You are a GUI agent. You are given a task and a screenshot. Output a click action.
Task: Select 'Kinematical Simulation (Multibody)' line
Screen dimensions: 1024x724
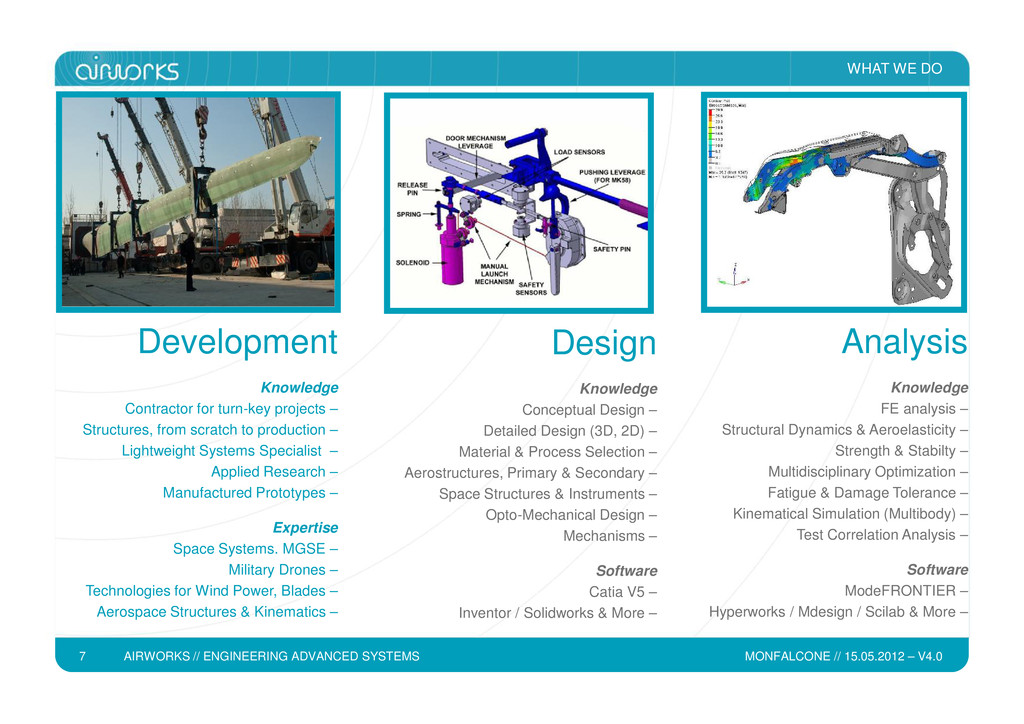850,514
